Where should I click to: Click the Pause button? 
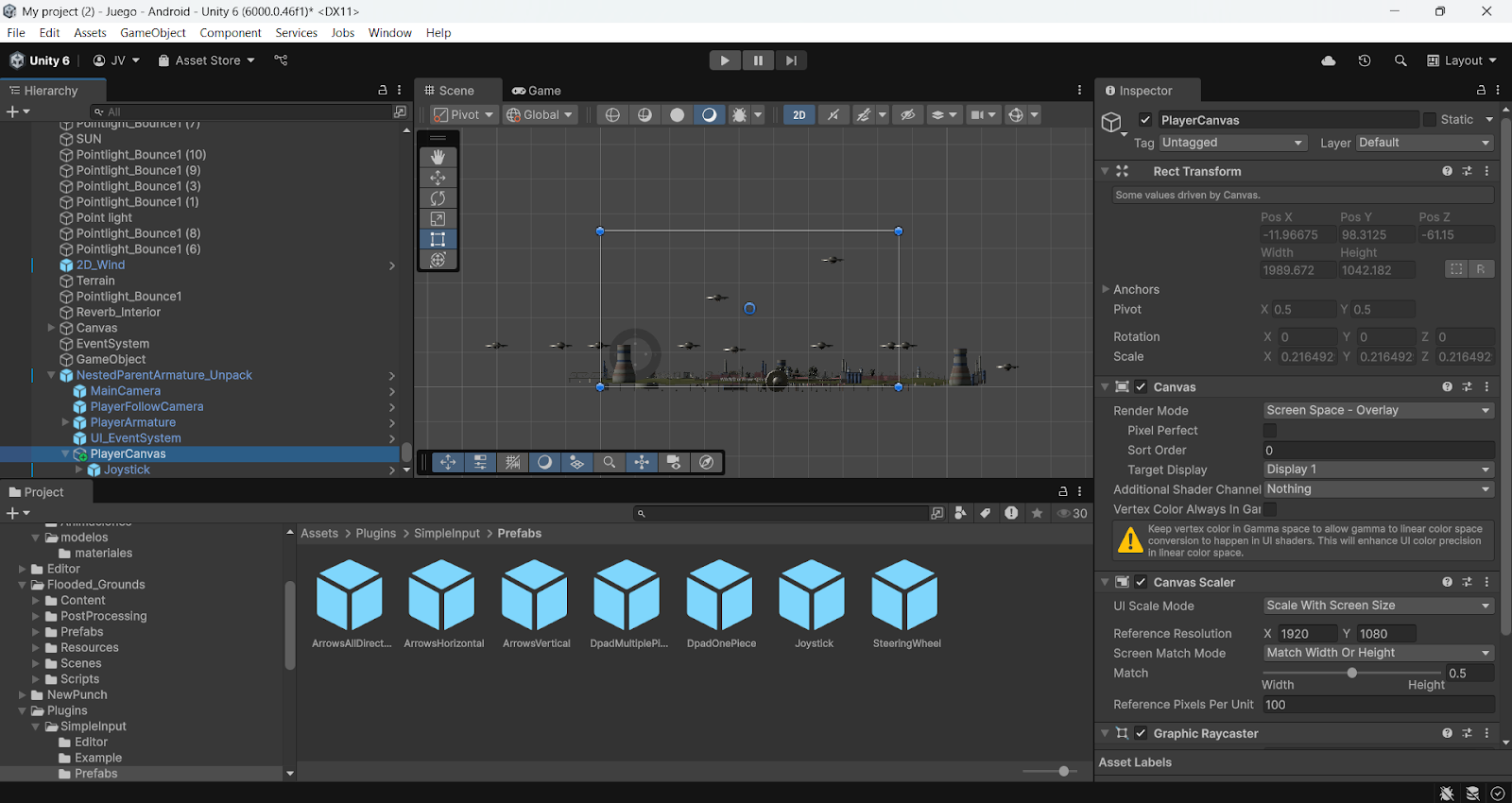(x=758, y=60)
